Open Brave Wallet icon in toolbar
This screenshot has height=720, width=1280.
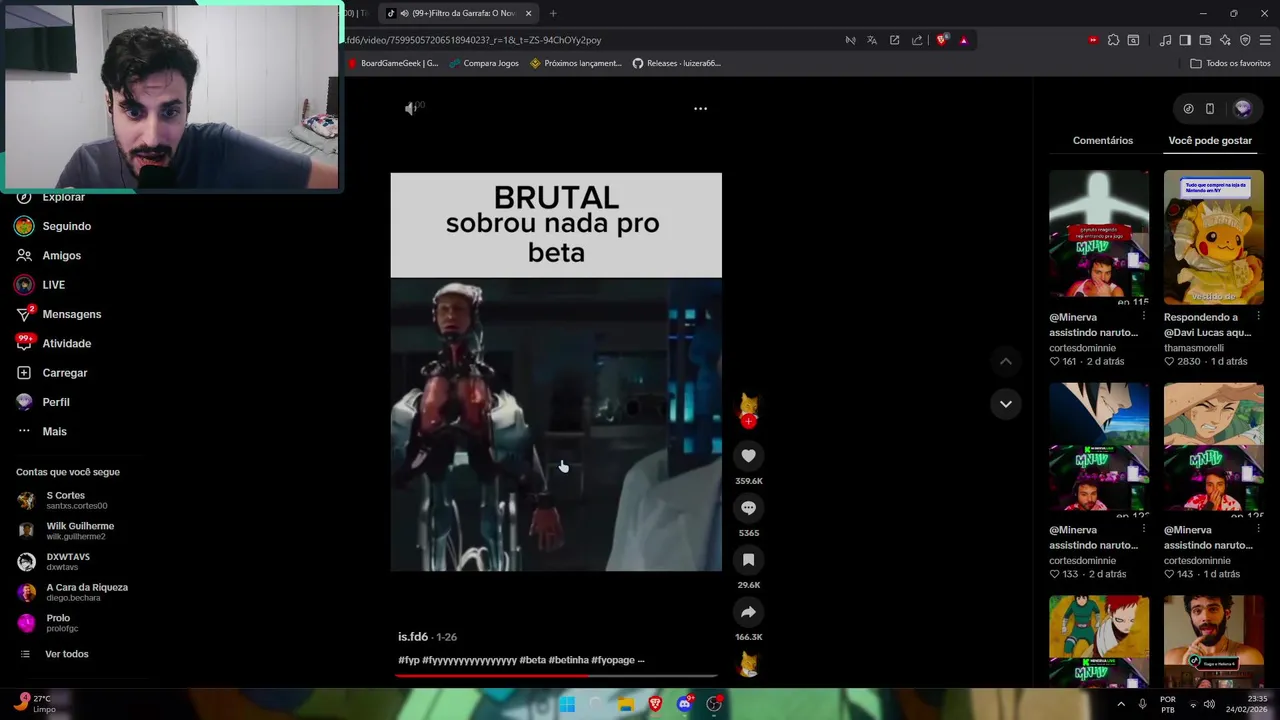pos(1205,40)
